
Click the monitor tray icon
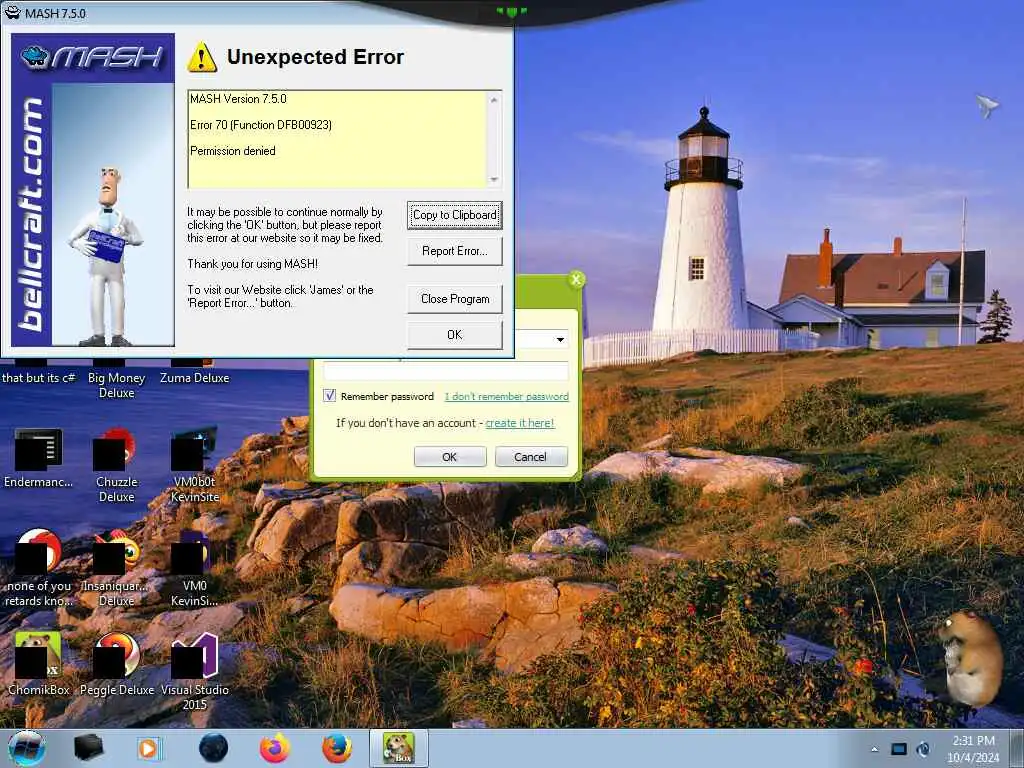(x=899, y=749)
